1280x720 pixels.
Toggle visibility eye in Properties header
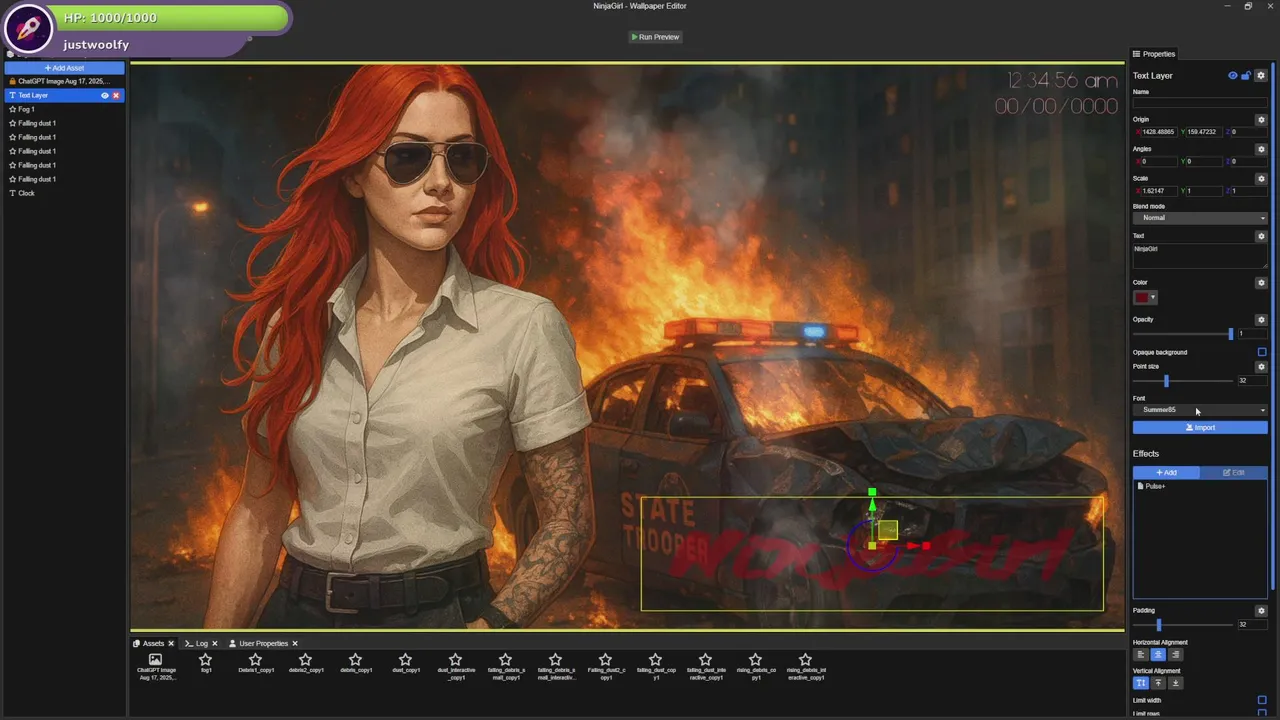point(1232,76)
